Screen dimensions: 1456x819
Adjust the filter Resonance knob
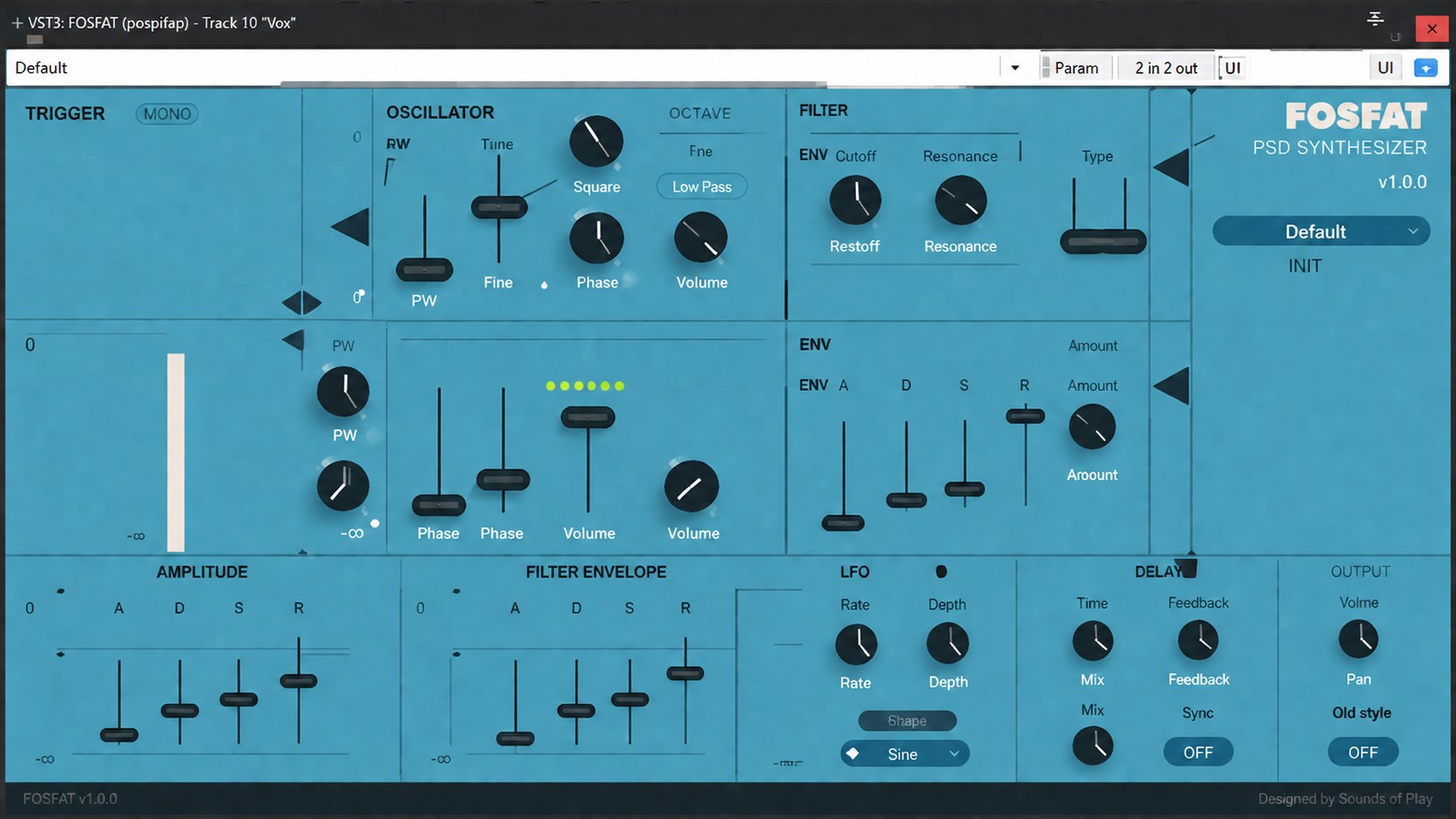pos(961,200)
